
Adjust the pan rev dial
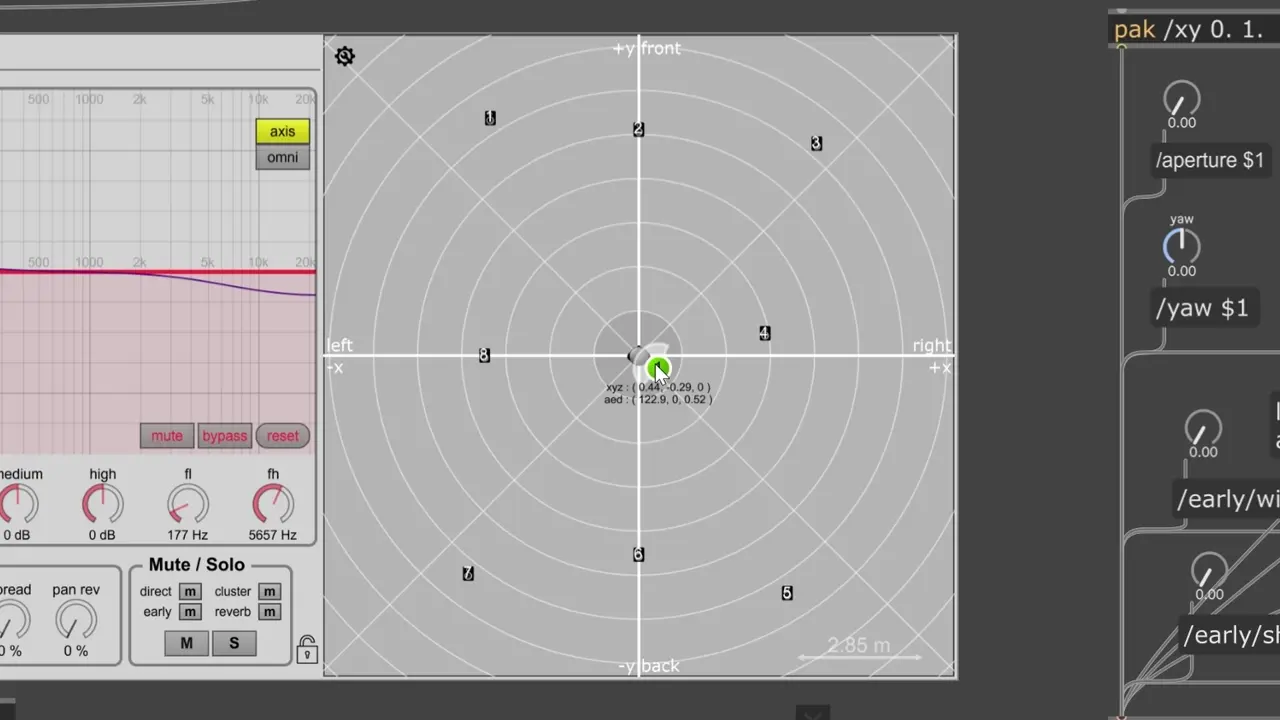(76, 621)
